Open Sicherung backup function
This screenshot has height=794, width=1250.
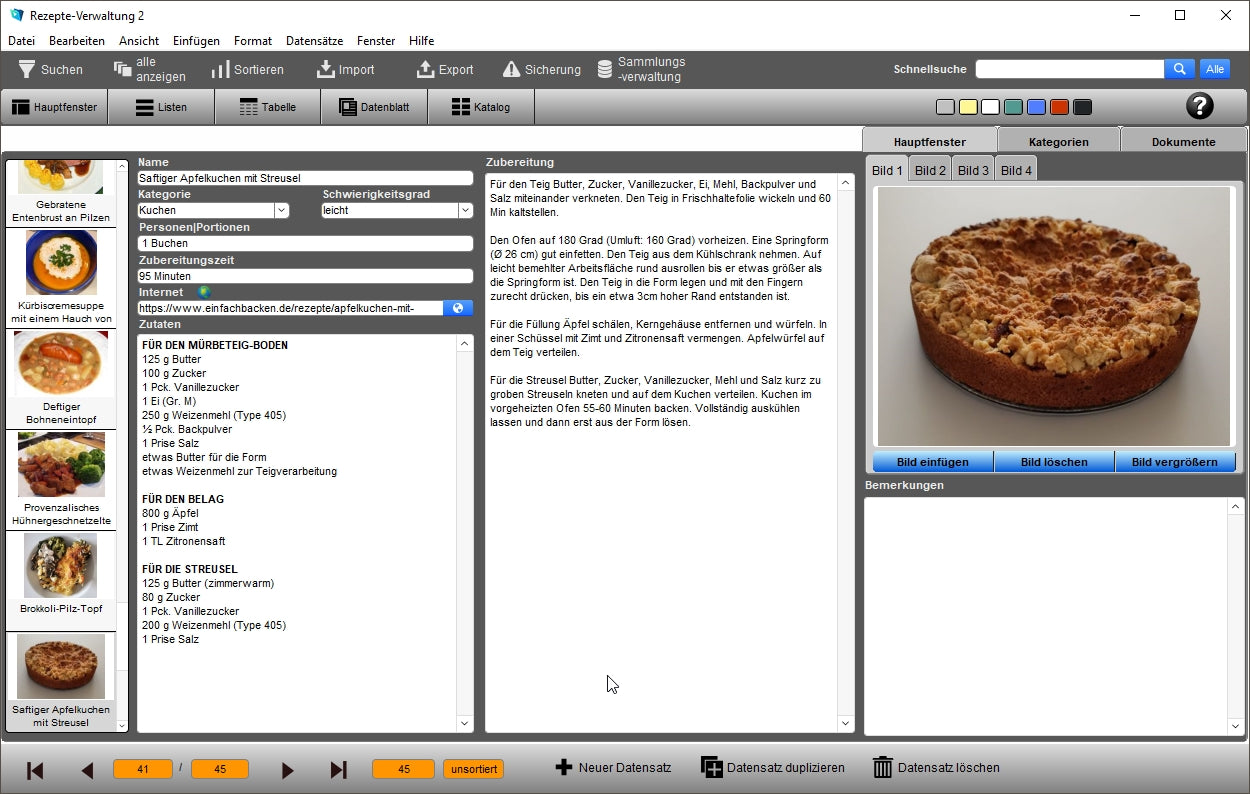coord(511,69)
